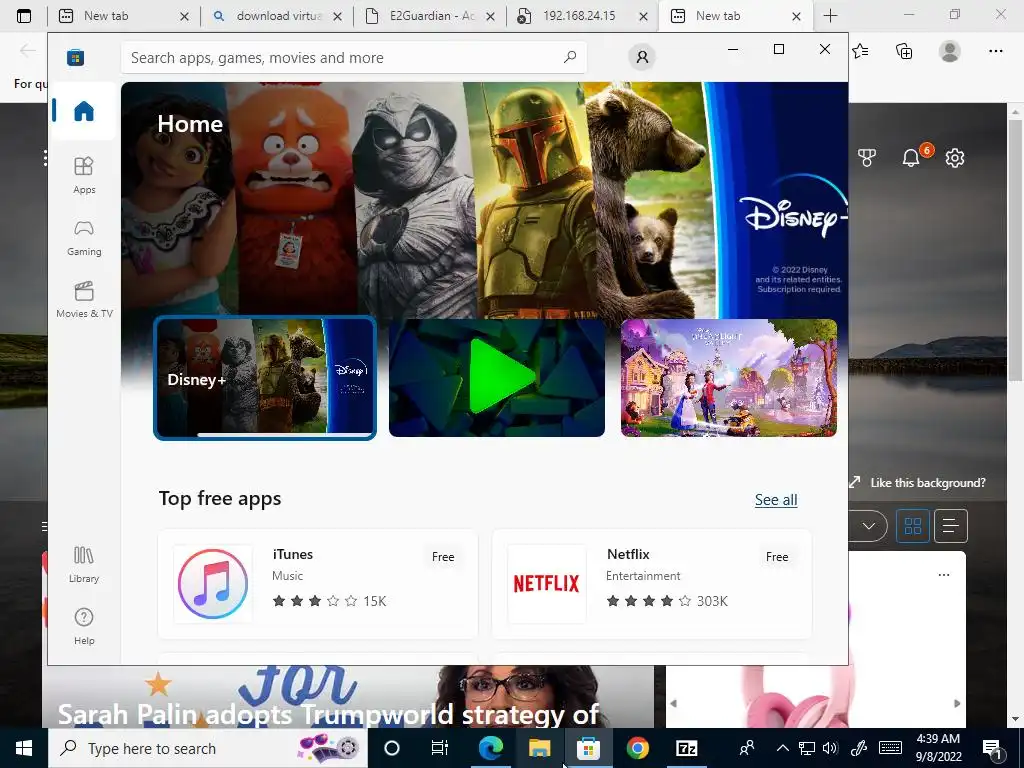Switch feed to list view
The image size is (1024, 768).
point(951,526)
